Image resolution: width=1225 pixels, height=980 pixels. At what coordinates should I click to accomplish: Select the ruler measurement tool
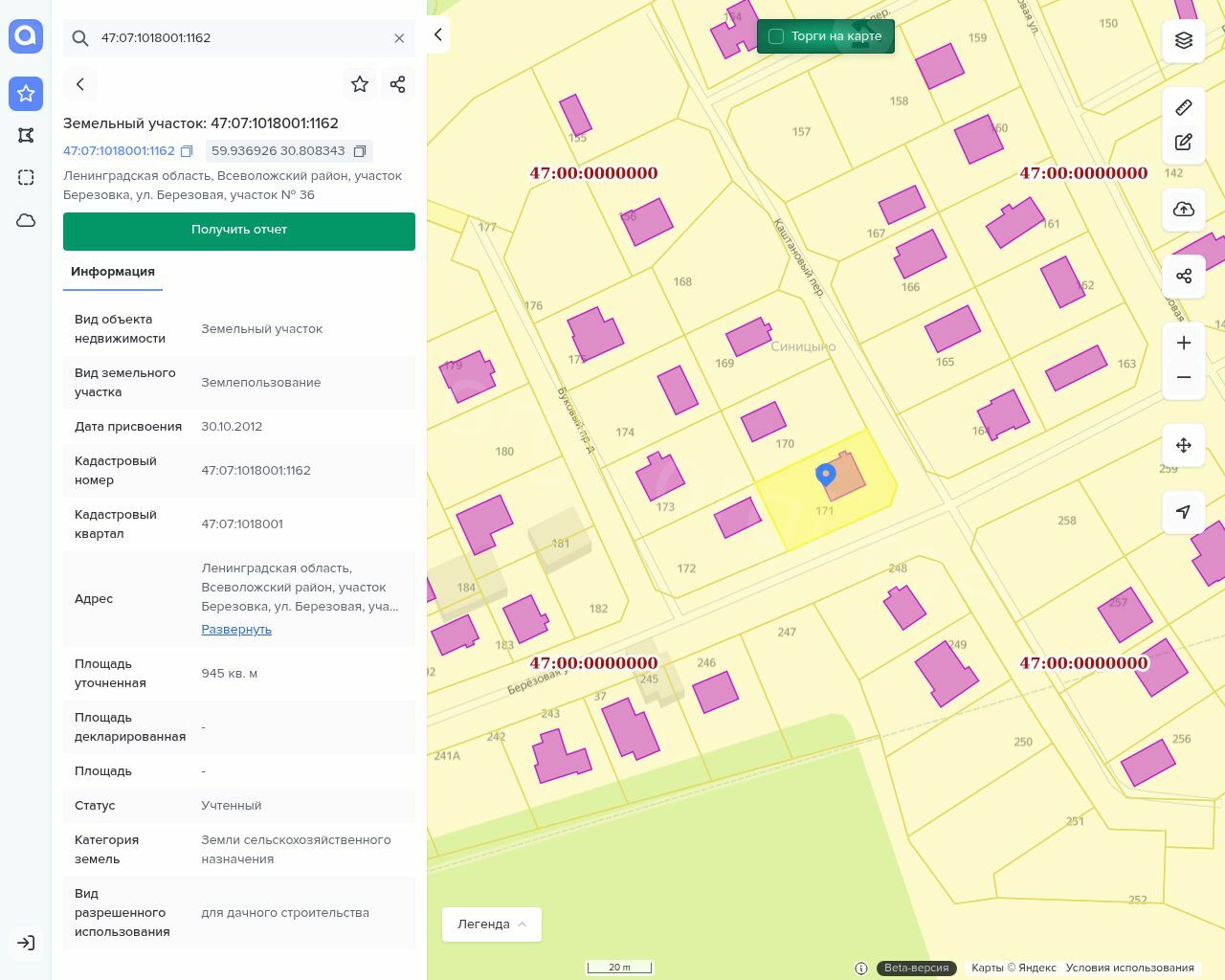[x=1184, y=107]
